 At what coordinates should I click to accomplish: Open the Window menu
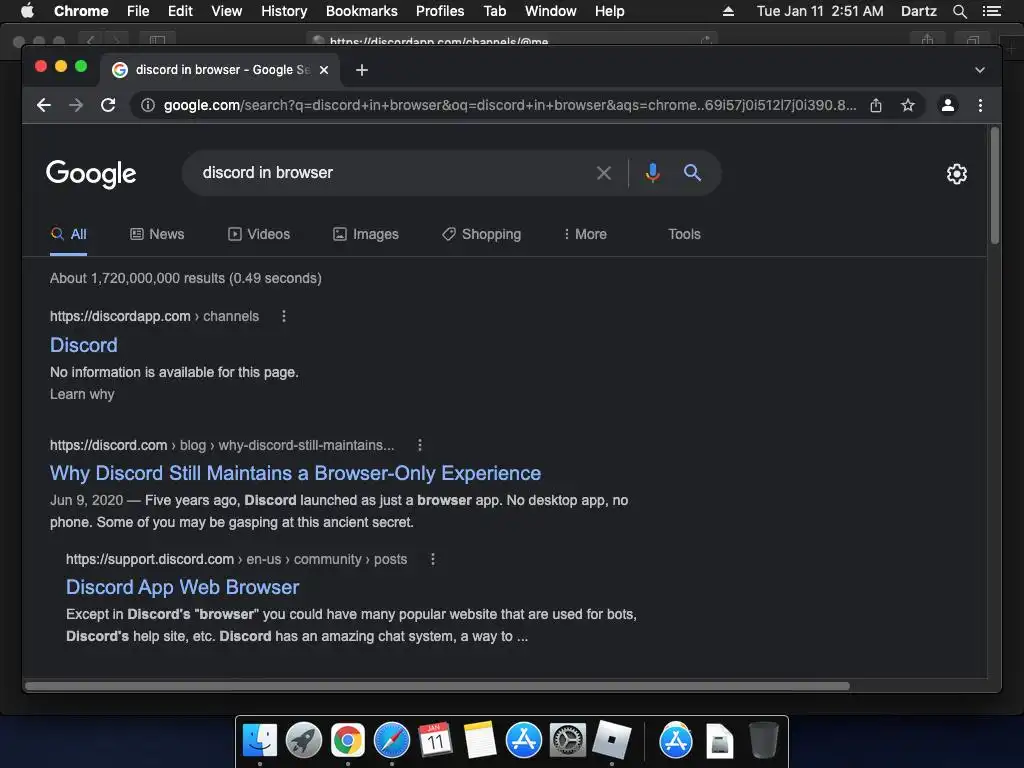(x=551, y=11)
